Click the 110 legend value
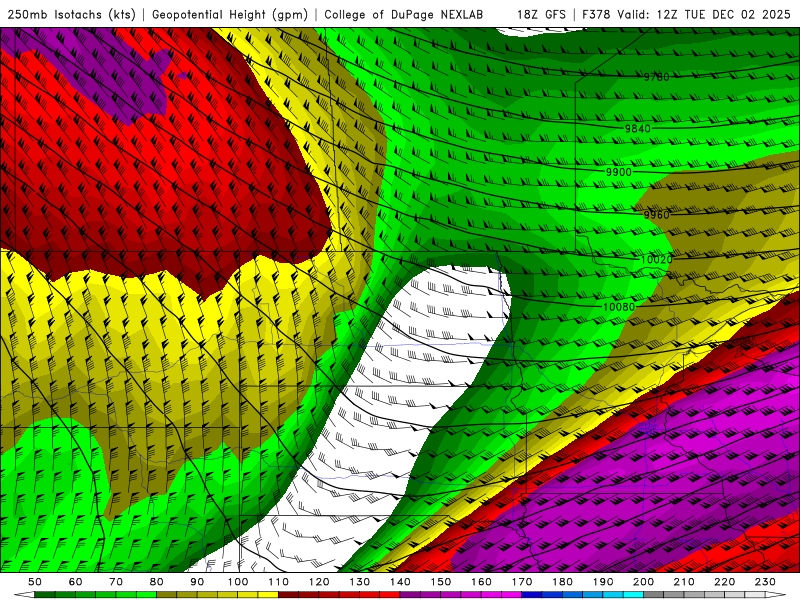 (x=279, y=582)
